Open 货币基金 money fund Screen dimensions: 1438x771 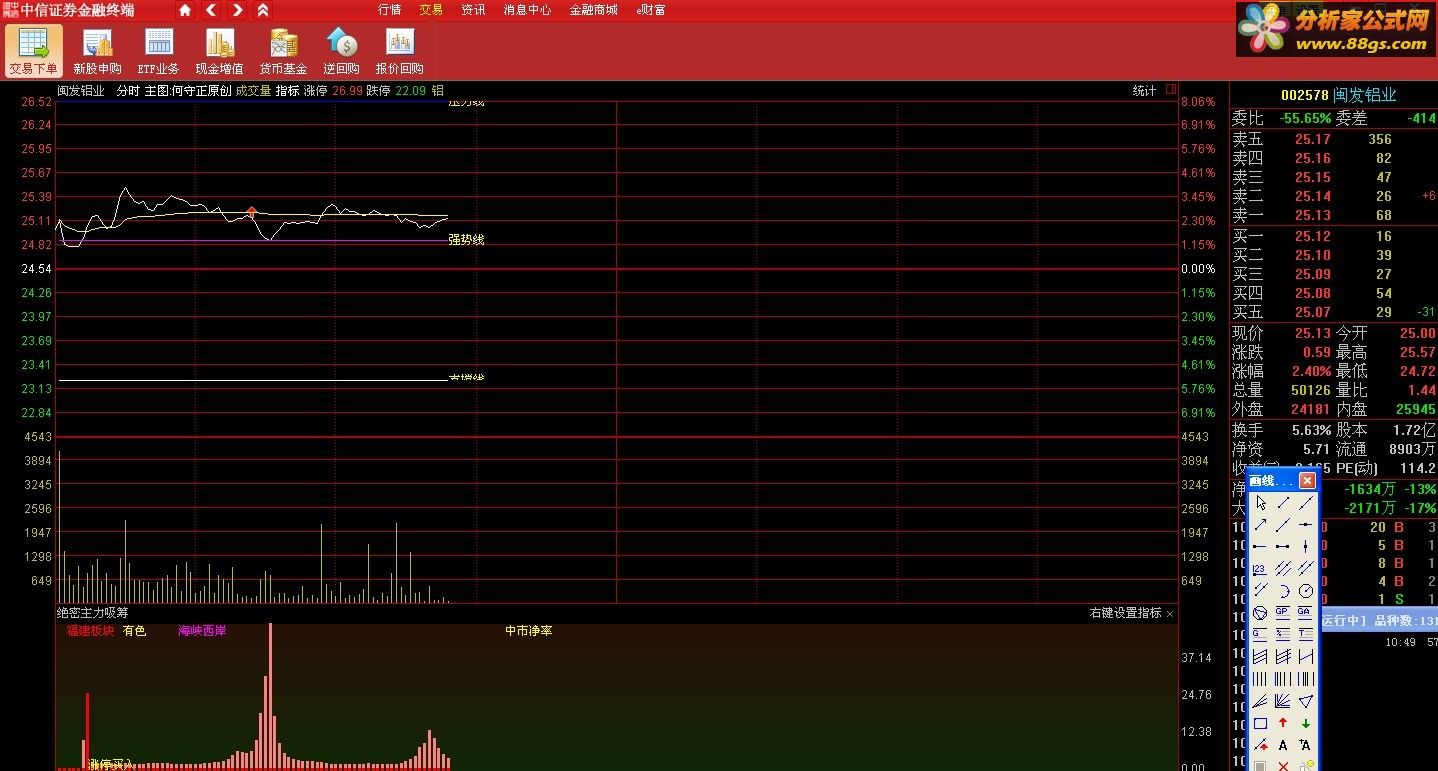[x=283, y=50]
